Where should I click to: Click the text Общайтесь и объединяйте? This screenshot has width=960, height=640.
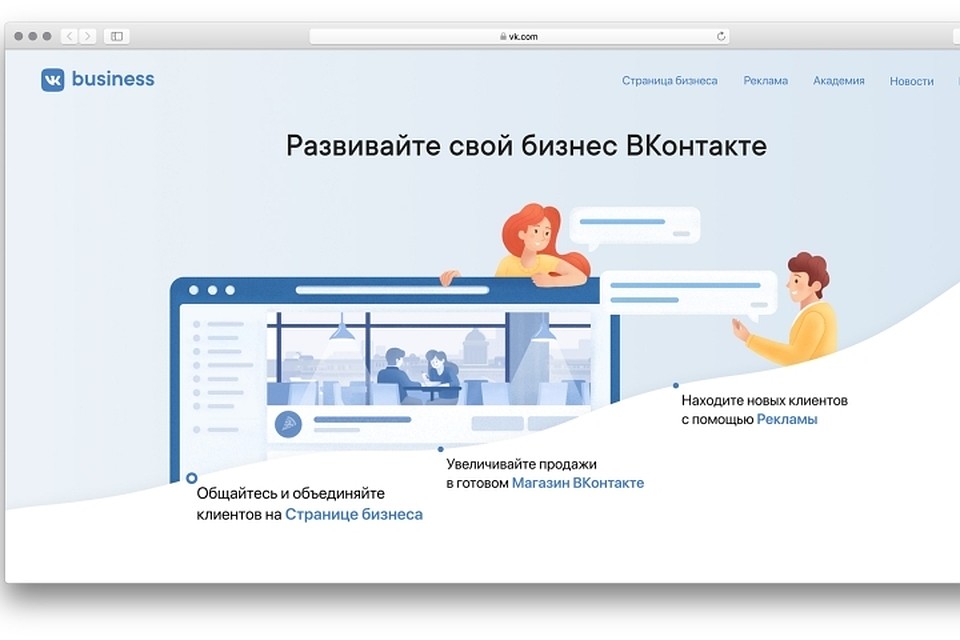(291, 493)
